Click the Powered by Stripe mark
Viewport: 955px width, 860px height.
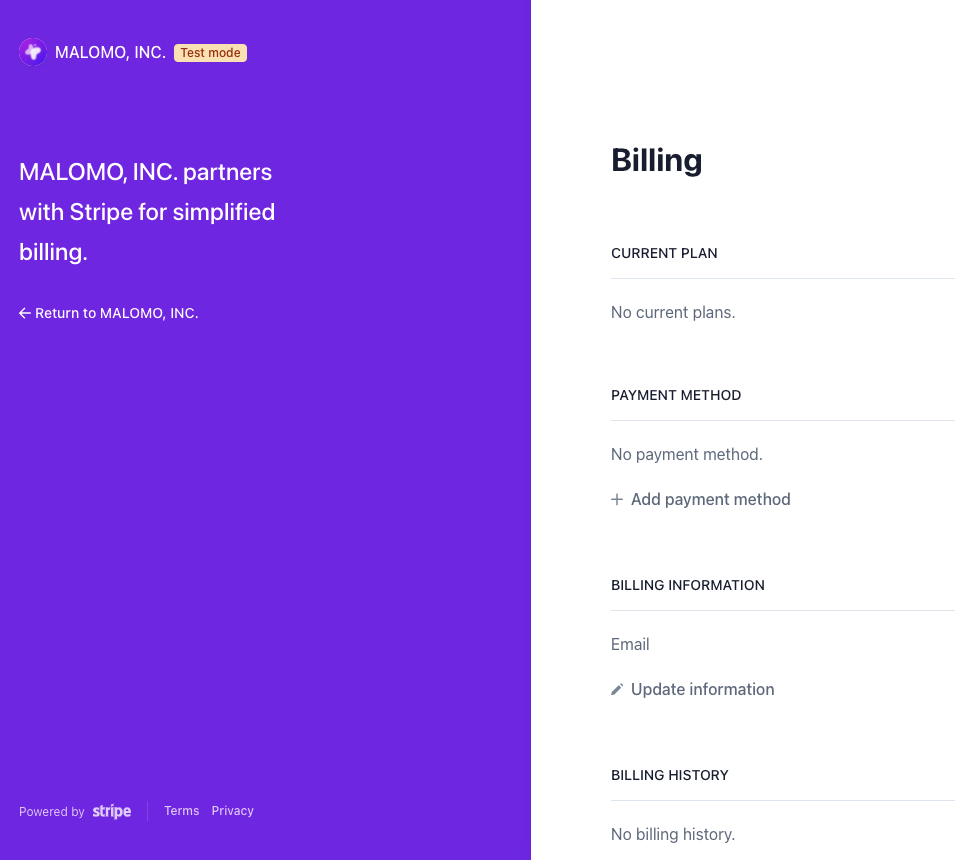75,811
